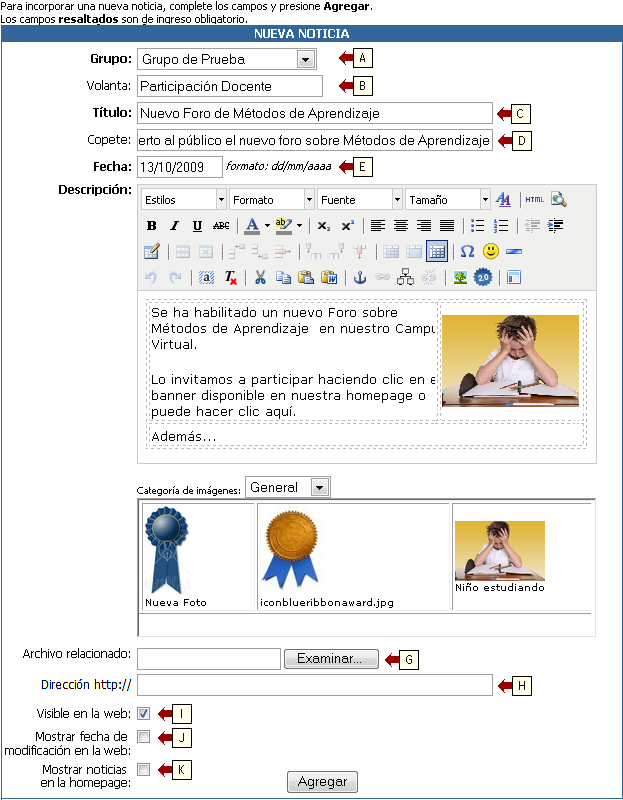Insert a smiley emoticon
Screen dimensions: 623x800
coord(490,251)
